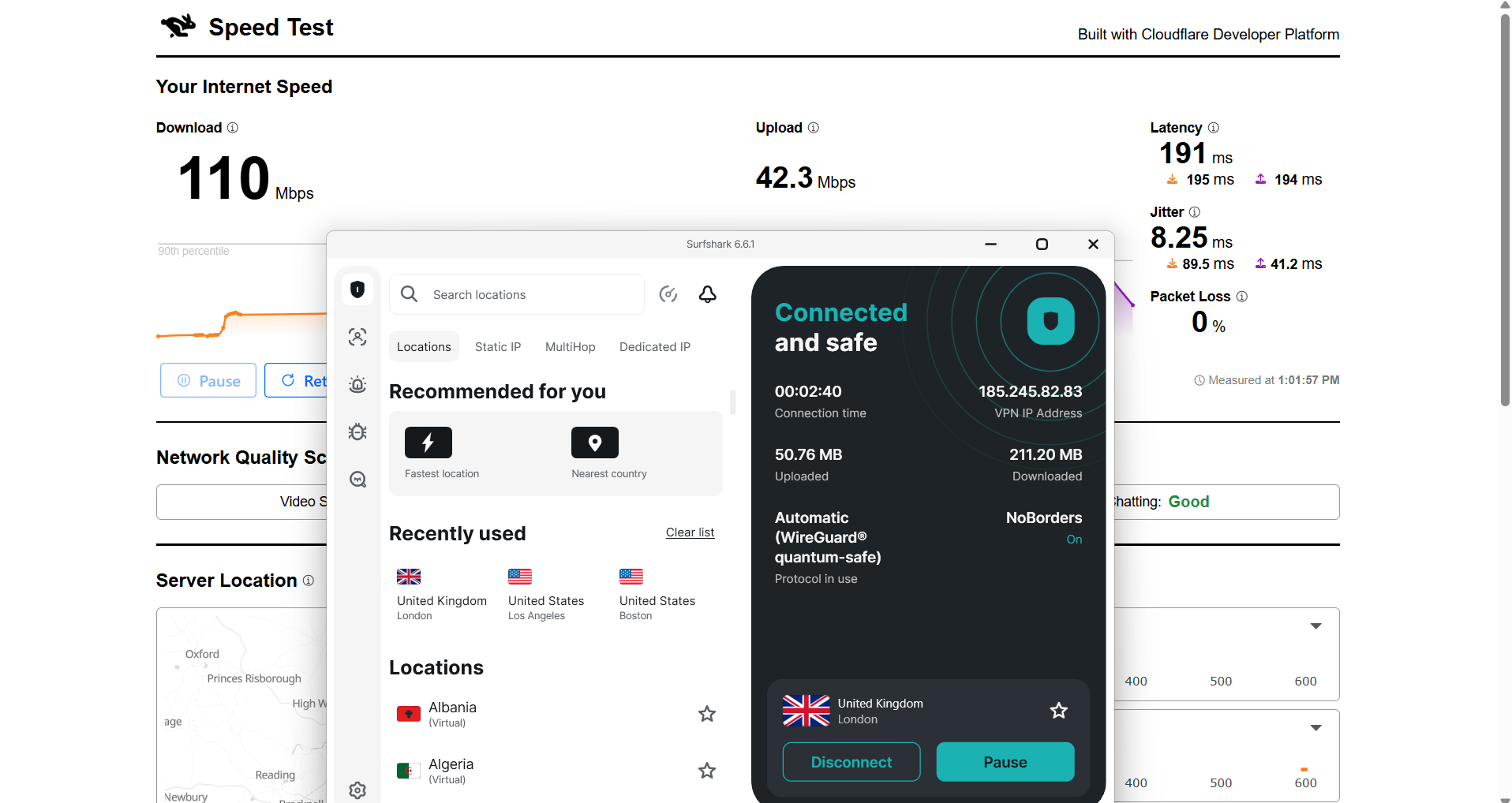
Task: Open Surfshark Search from the sidebar
Action: pyautogui.click(x=357, y=479)
